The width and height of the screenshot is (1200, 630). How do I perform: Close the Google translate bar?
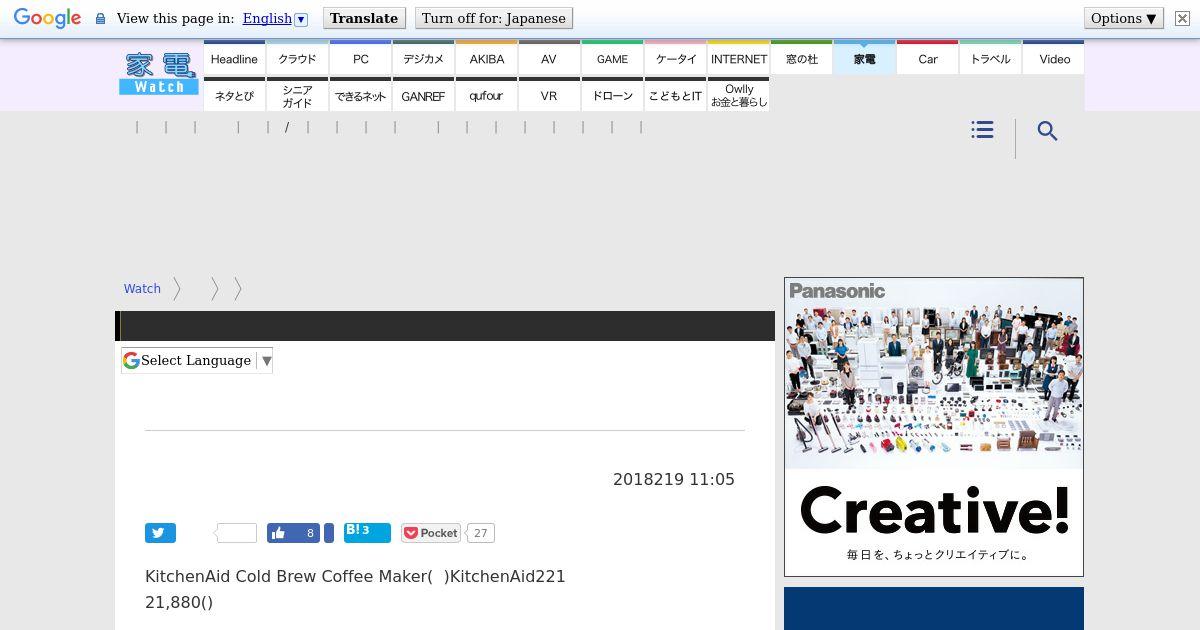(1182, 18)
